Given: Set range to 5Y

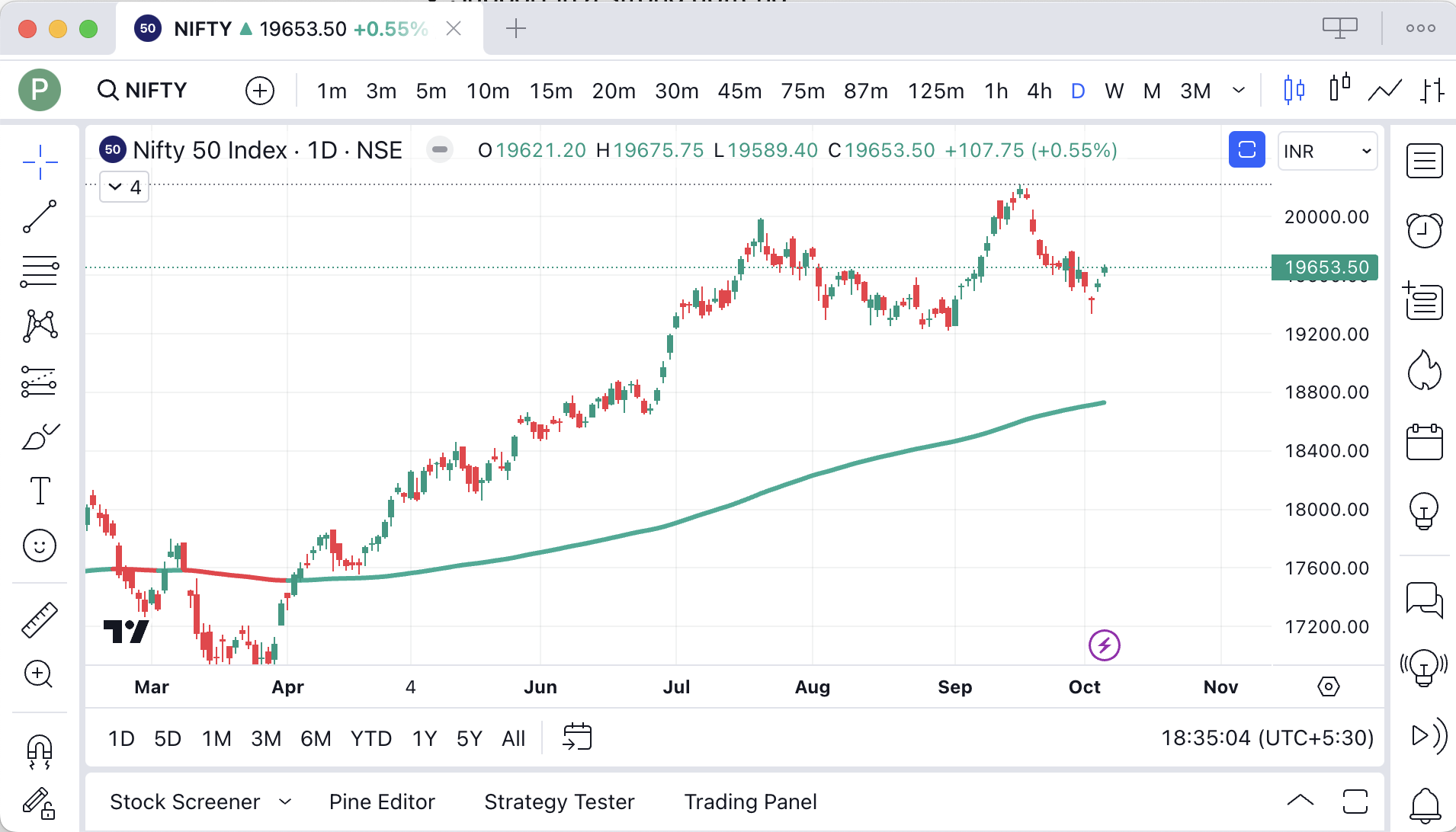Looking at the screenshot, I should tap(470, 738).
